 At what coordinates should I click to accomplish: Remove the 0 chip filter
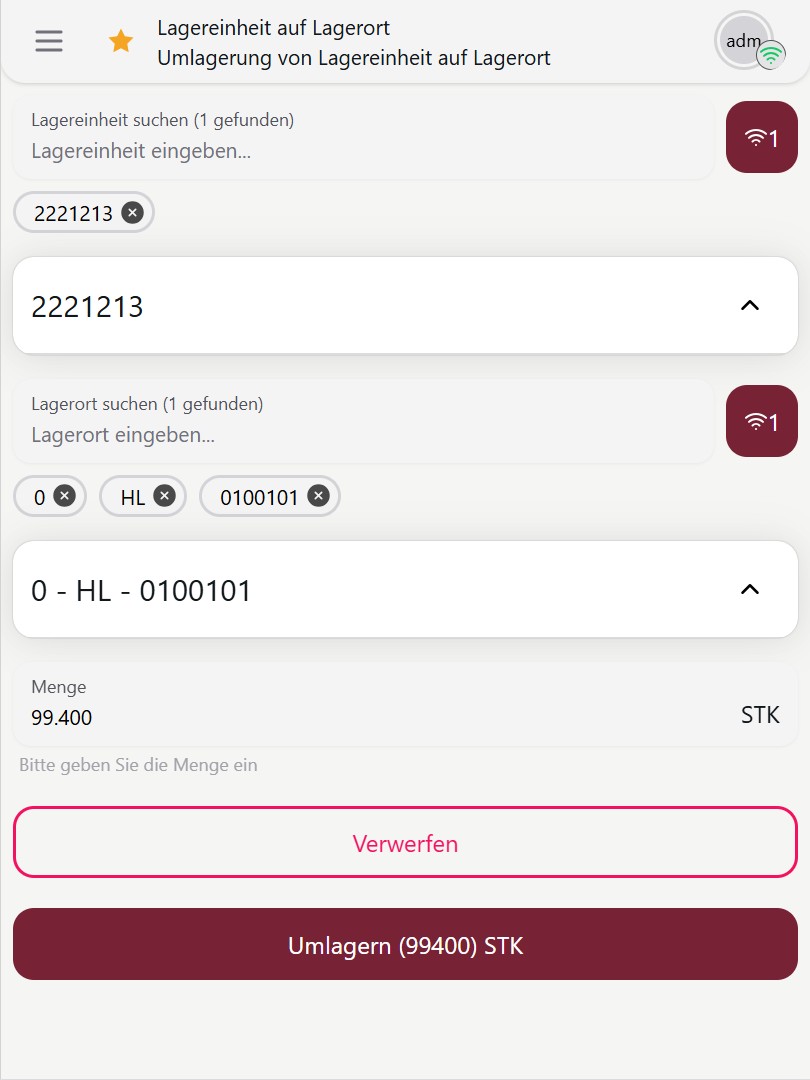(x=64, y=496)
